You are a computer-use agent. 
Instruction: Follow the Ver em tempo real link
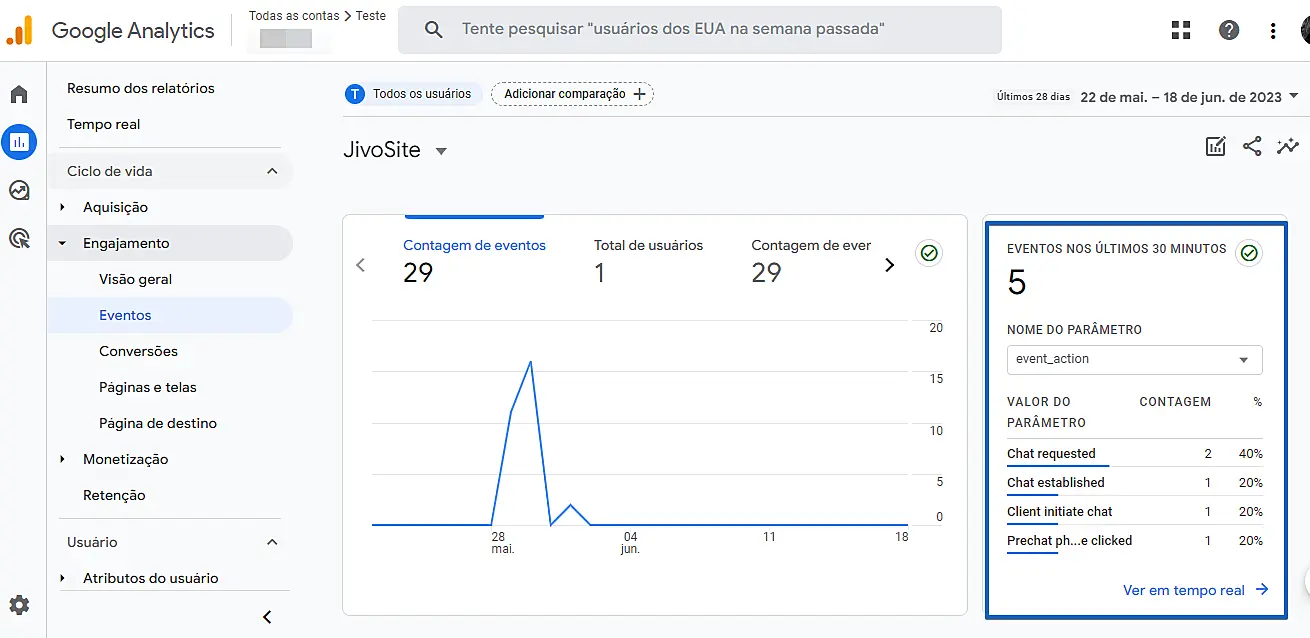click(1195, 590)
